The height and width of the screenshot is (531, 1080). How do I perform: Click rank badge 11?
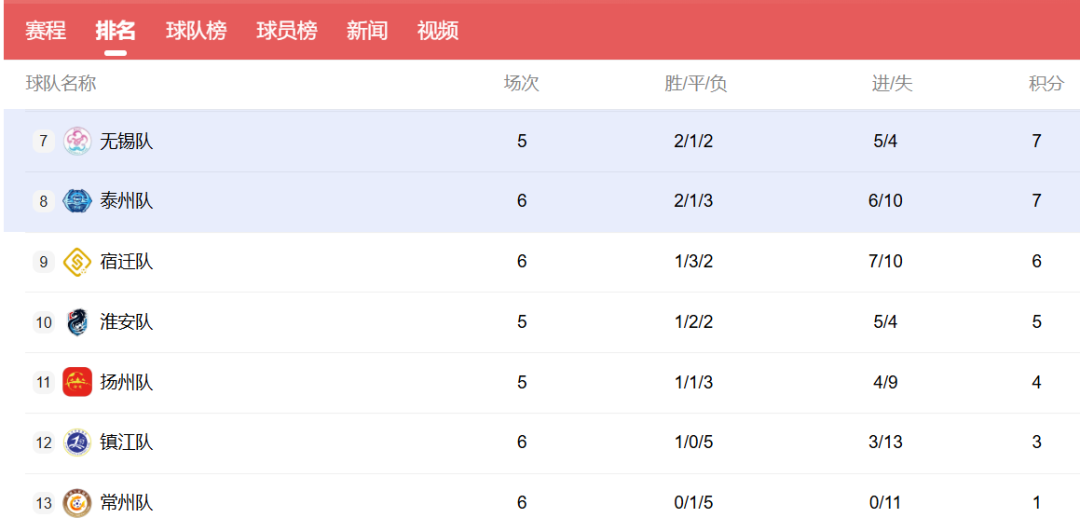click(x=43, y=382)
